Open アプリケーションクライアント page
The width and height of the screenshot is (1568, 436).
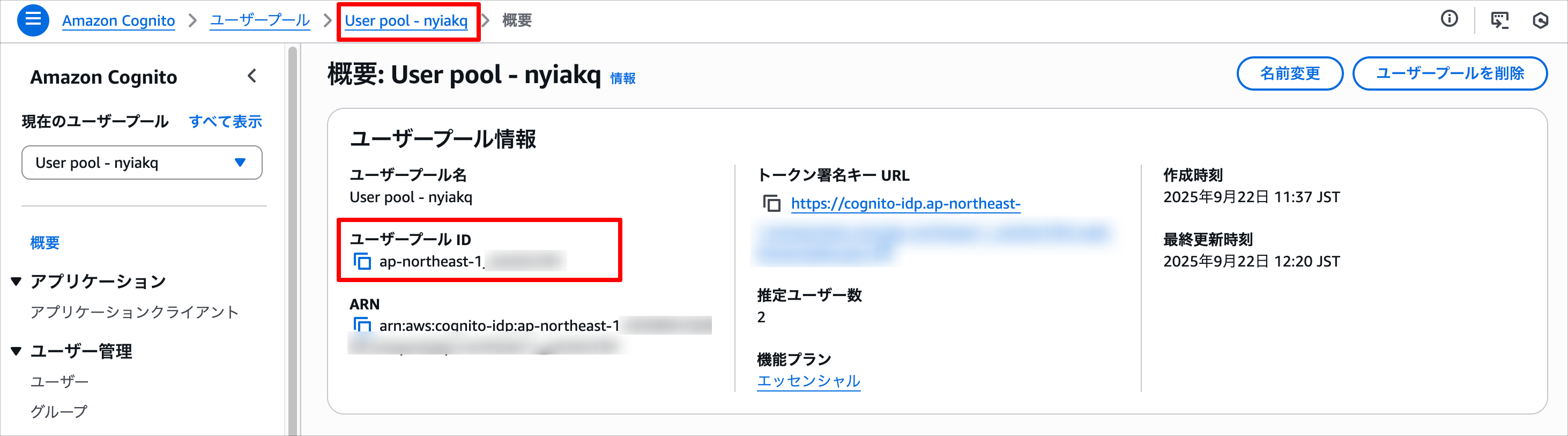[135, 312]
